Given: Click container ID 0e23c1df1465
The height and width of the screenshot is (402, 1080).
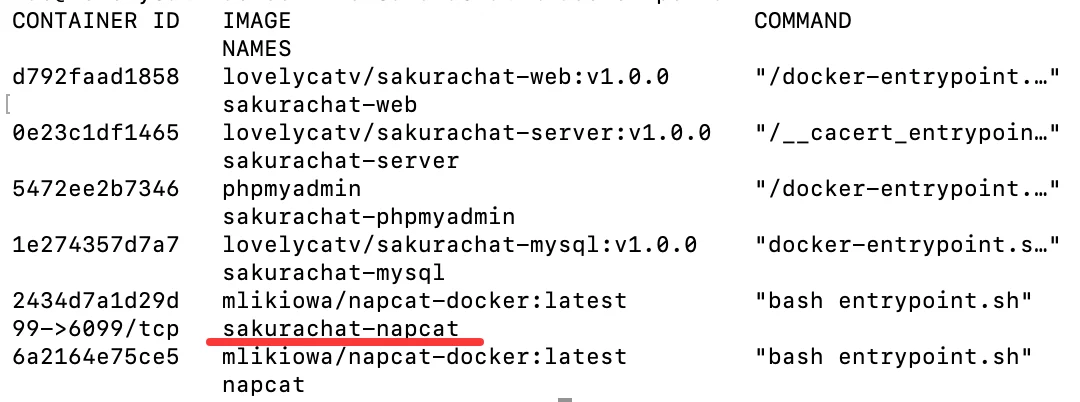Looking at the screenshot, I should (x=95, y=132).
